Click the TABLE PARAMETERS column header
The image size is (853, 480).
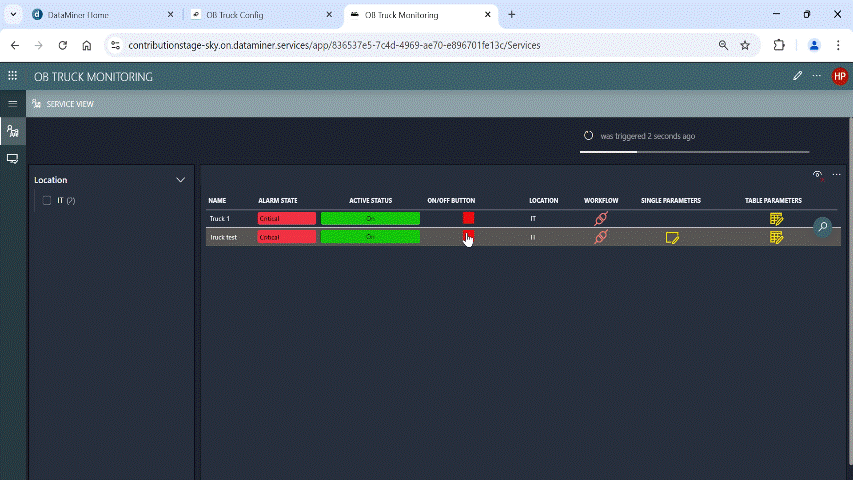pos(773,200)
